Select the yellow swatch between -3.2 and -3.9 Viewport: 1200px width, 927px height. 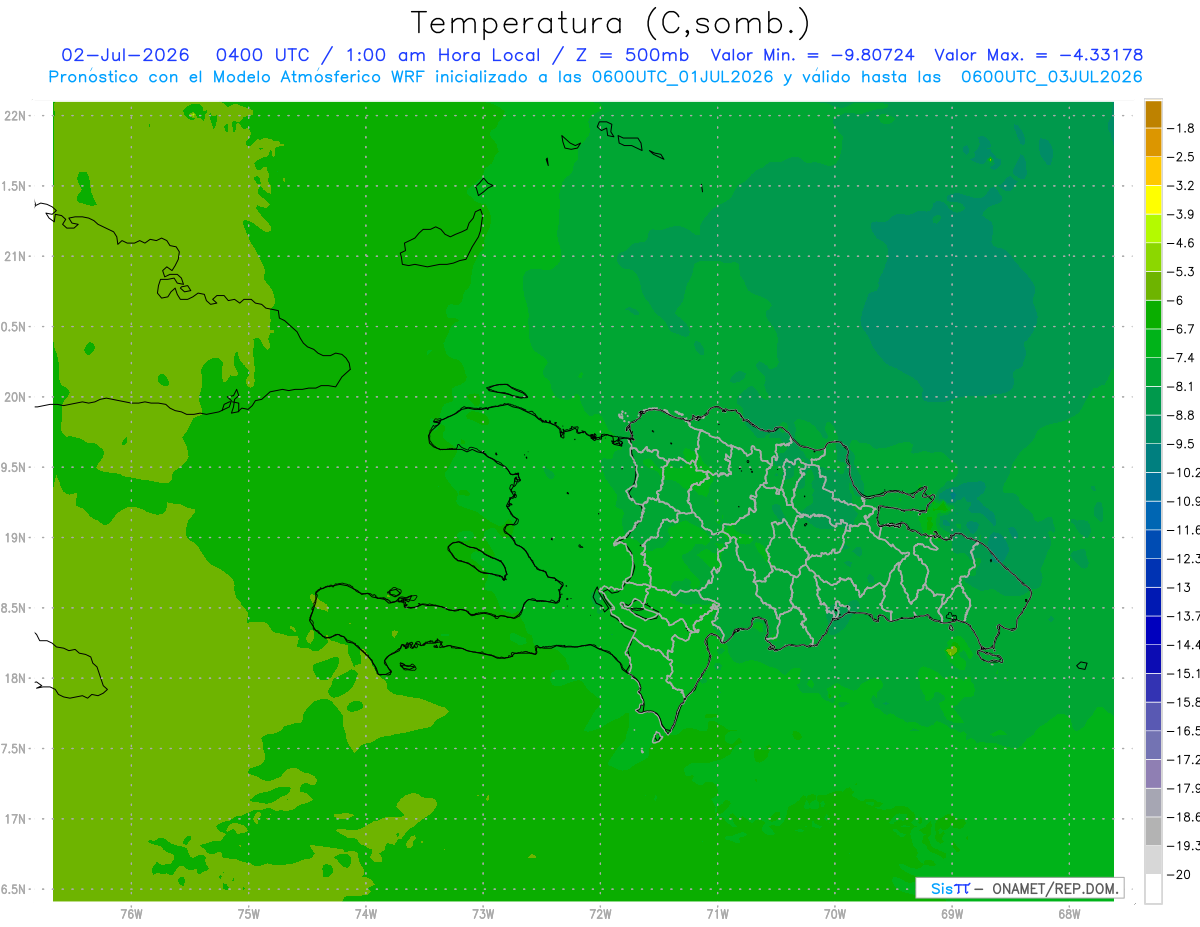(x=1153, y=200)
